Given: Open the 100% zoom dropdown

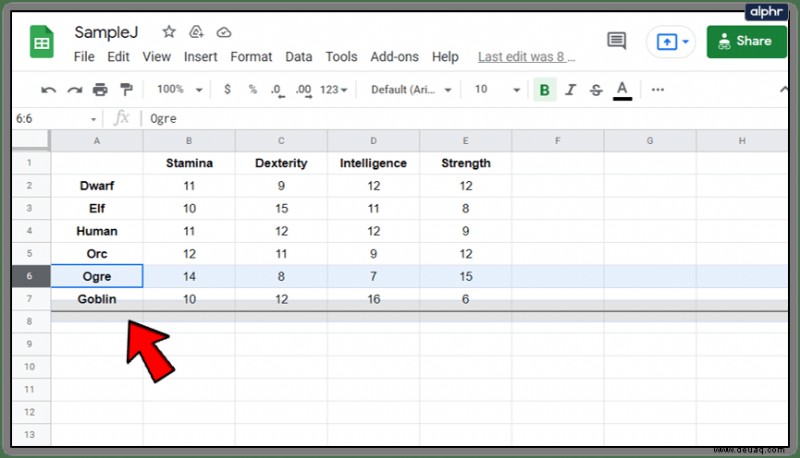Looking at the screenshot, I should pyautogui.click(x=180, y=90).
